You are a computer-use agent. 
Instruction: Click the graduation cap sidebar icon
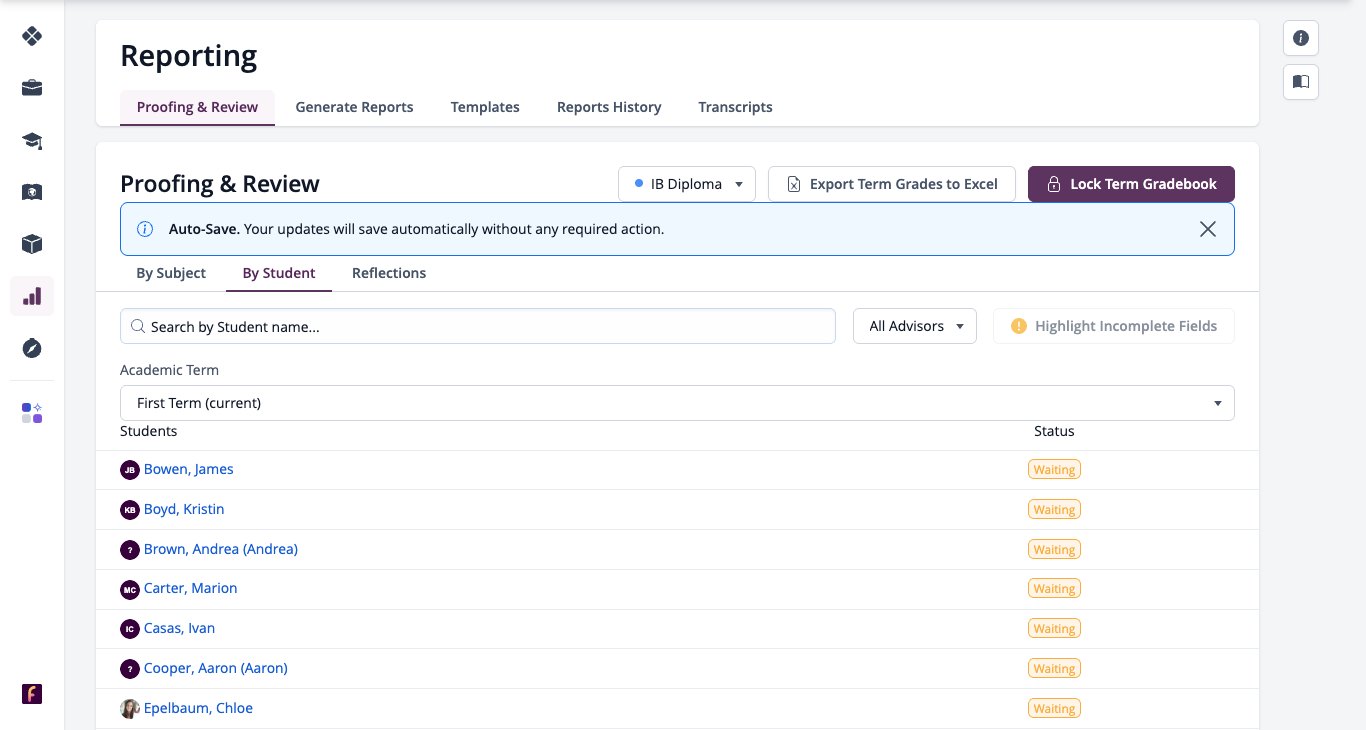(32, 140)
